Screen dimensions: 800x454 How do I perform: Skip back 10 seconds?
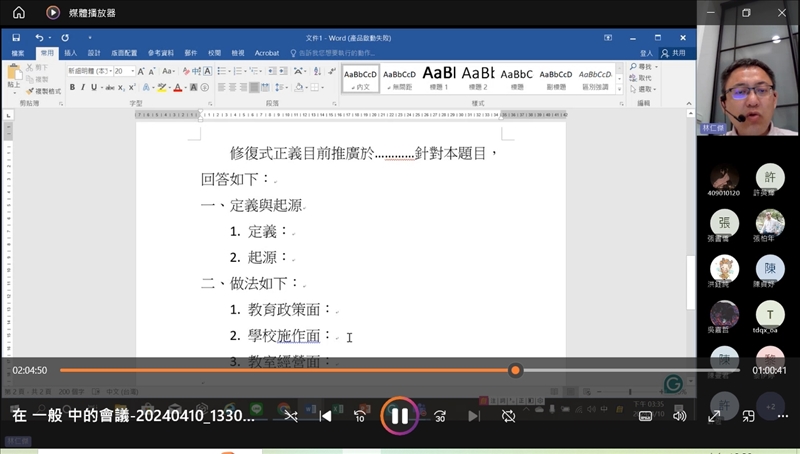pyautogui.click(x=360, y=416)
